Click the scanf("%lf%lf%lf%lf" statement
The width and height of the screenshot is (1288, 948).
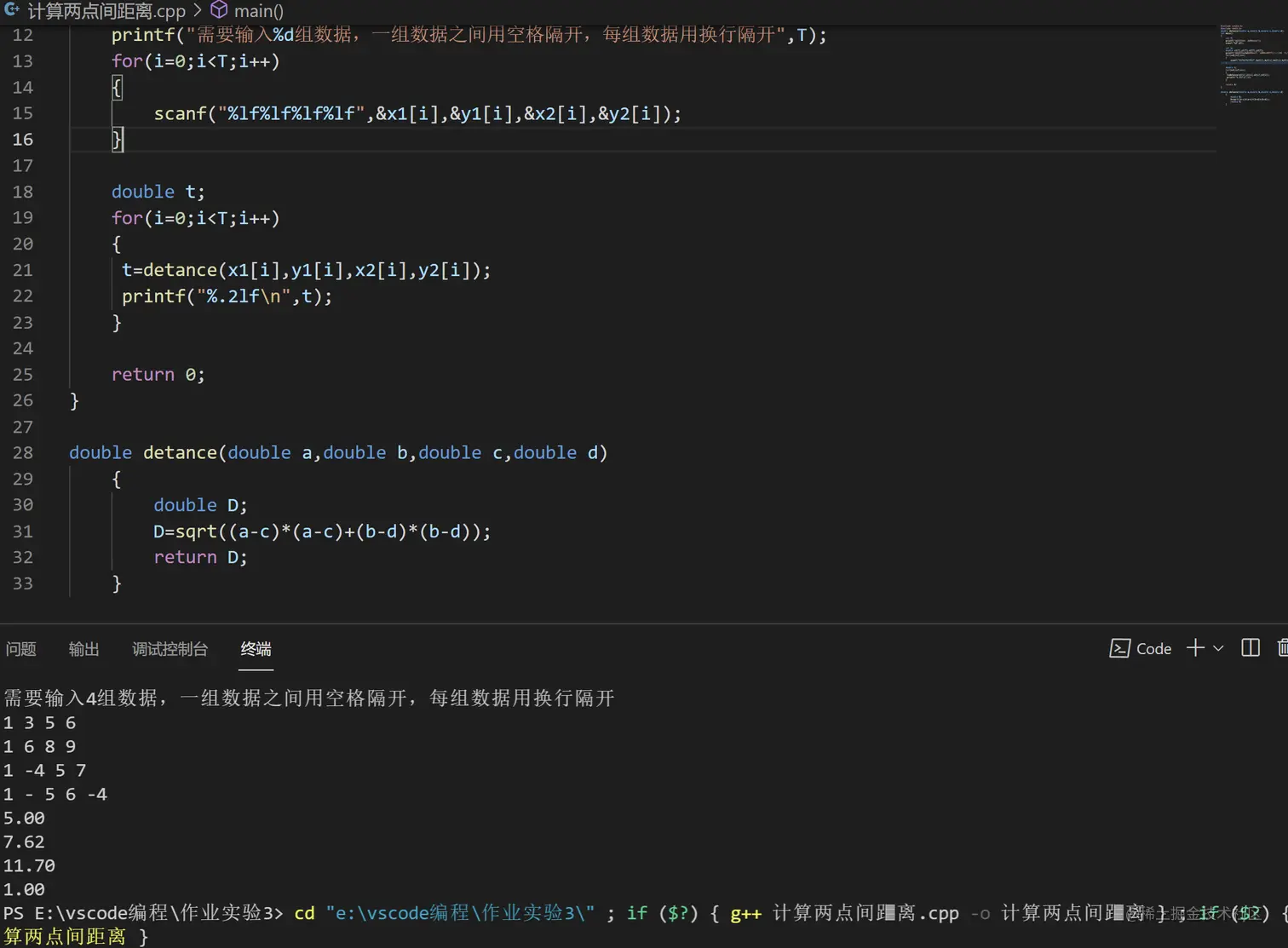417,113
